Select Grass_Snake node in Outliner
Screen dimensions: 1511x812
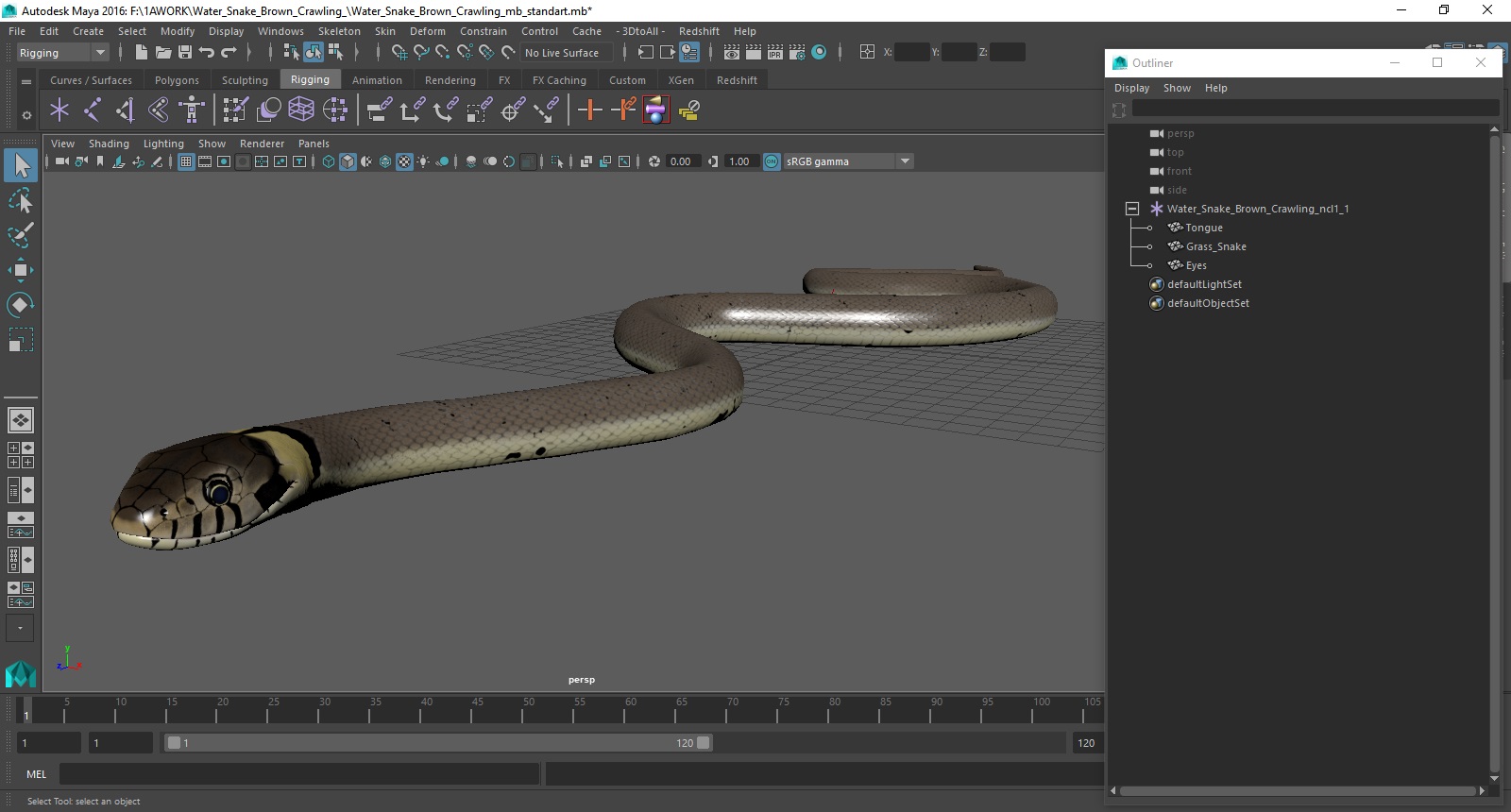(x=1216, y=246)
